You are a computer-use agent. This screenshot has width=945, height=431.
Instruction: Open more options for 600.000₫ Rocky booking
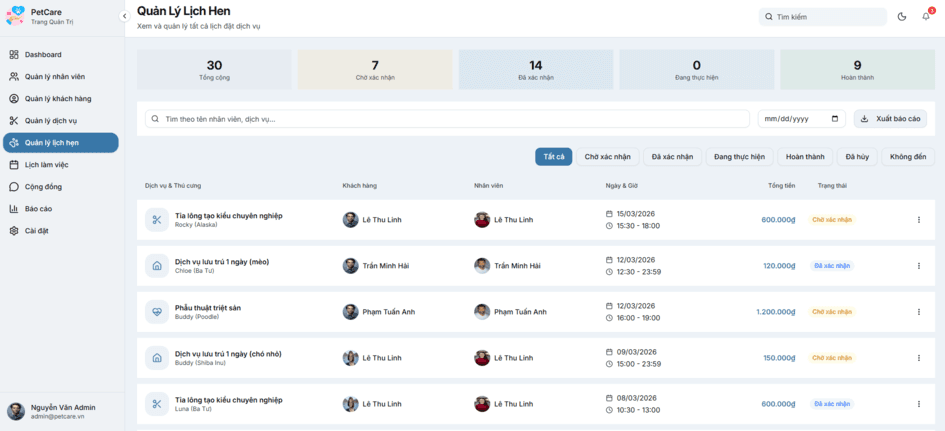[x=918, y=220]
